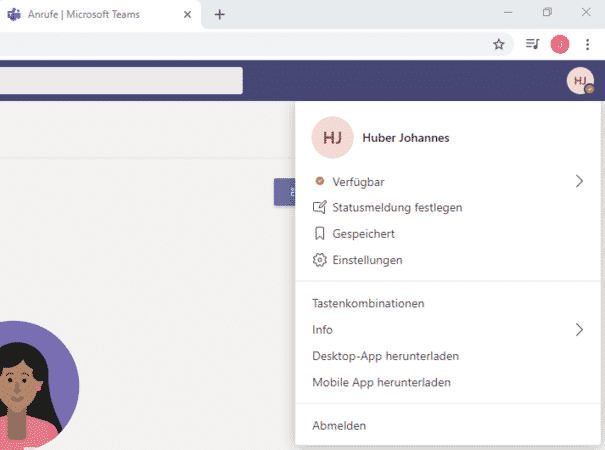Click the Gespeichert bookmark icon
Image resolution: width=605 pixels, height=450 pixels.
(x=320, y=234)
